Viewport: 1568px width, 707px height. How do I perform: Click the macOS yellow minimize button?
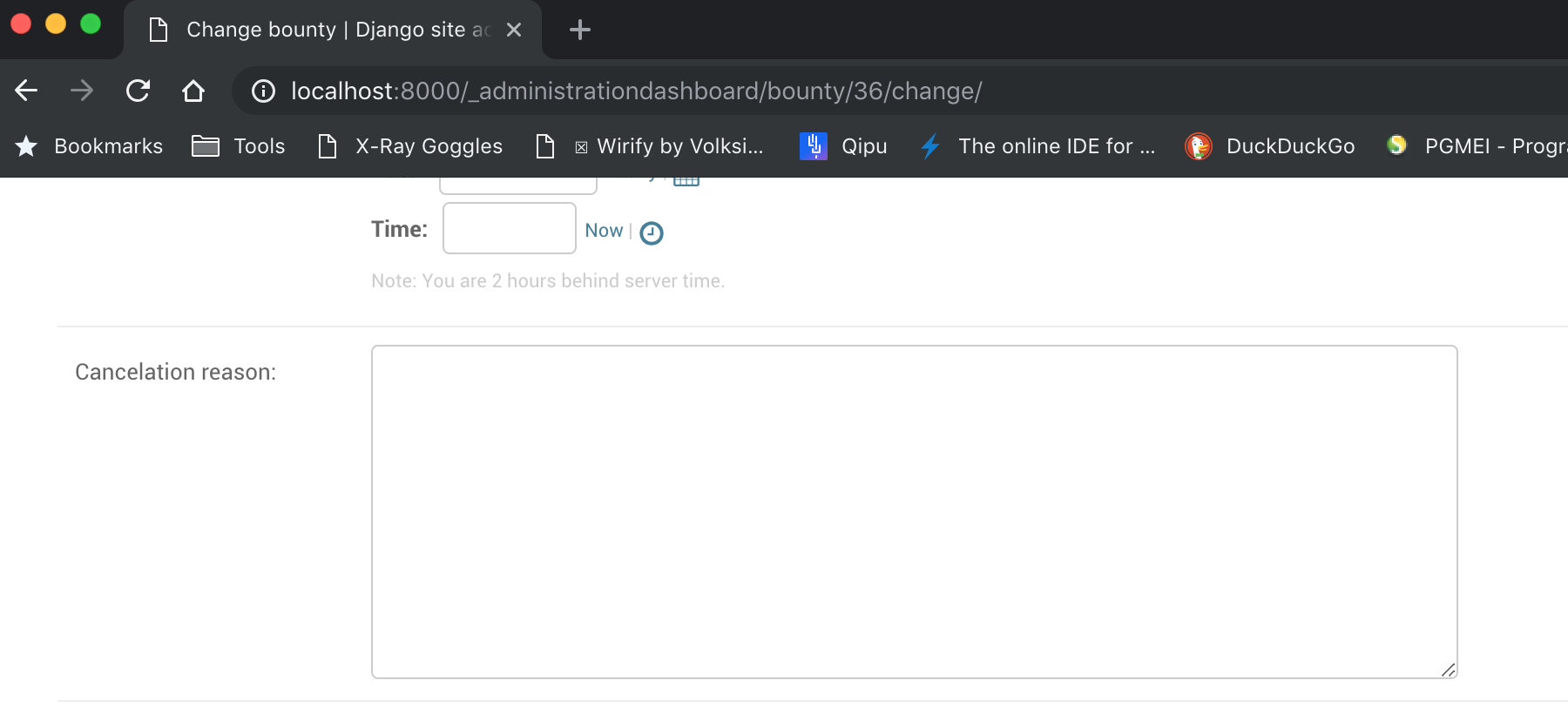[x=56, y=24]
